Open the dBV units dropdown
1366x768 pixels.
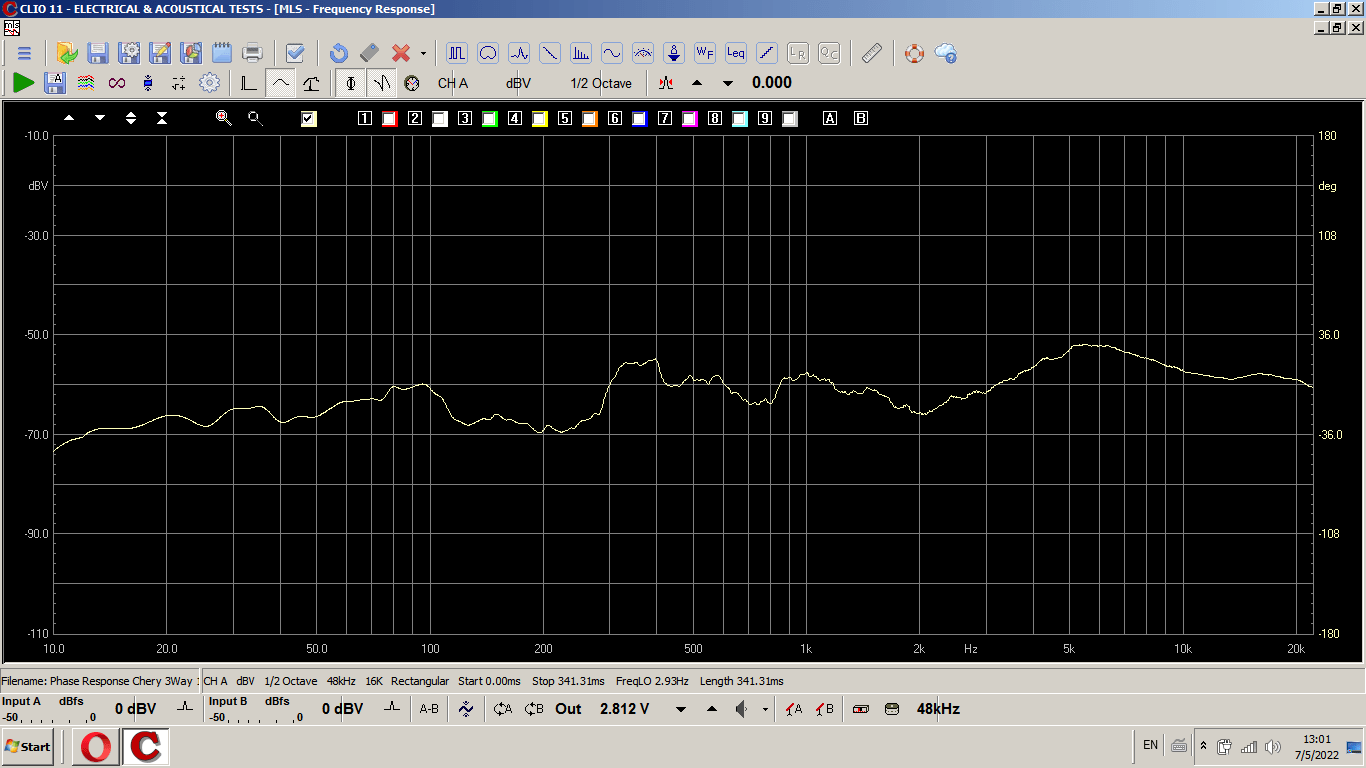518,83
